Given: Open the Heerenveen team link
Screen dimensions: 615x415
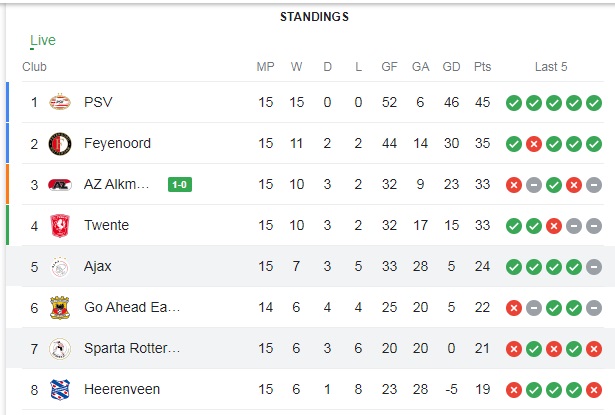Looking at the screenshot, I should [x=122, y=390].
